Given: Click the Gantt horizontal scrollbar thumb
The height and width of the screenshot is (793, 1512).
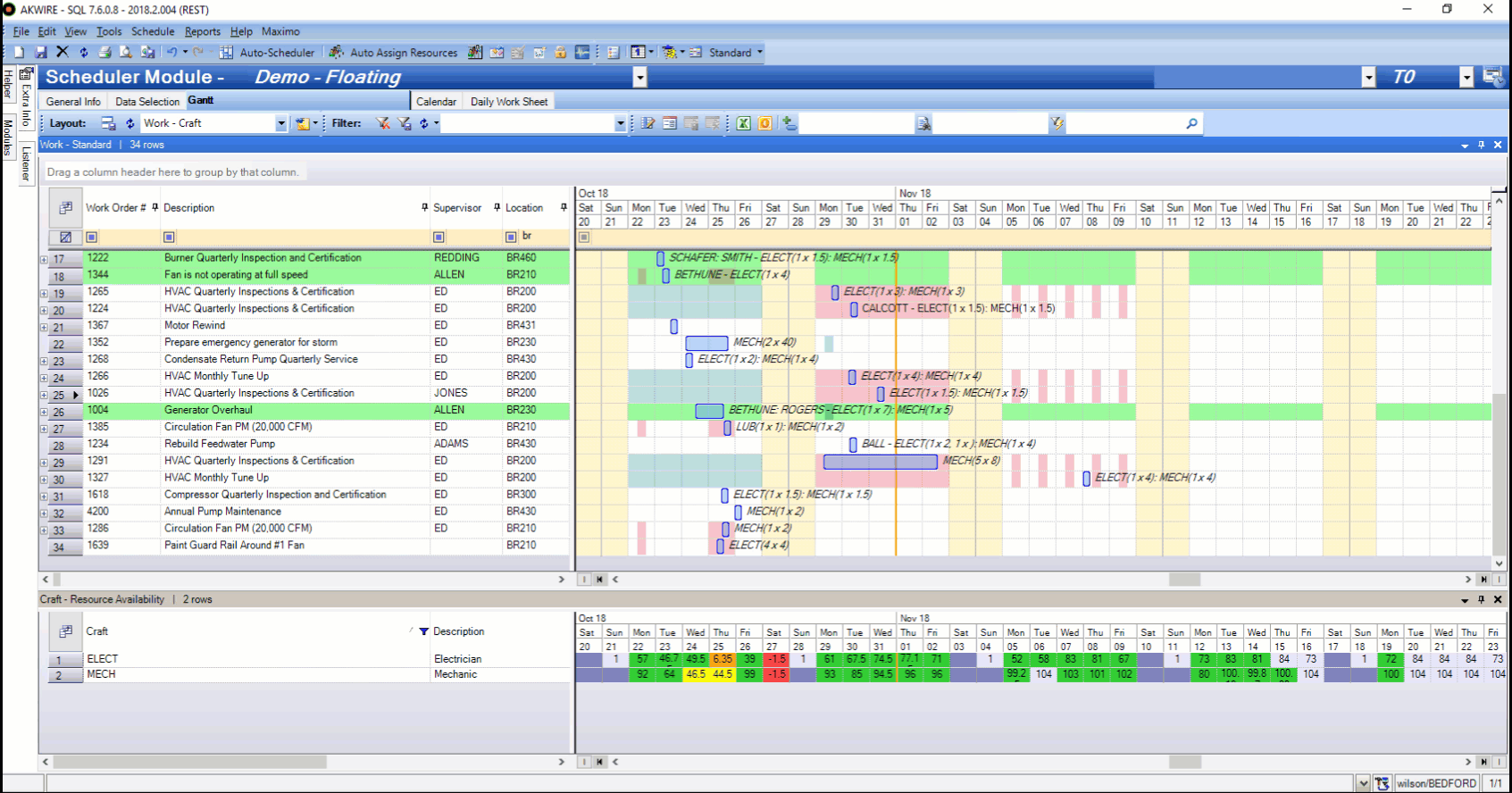Looking at the screenshot, I should 1184,580.
